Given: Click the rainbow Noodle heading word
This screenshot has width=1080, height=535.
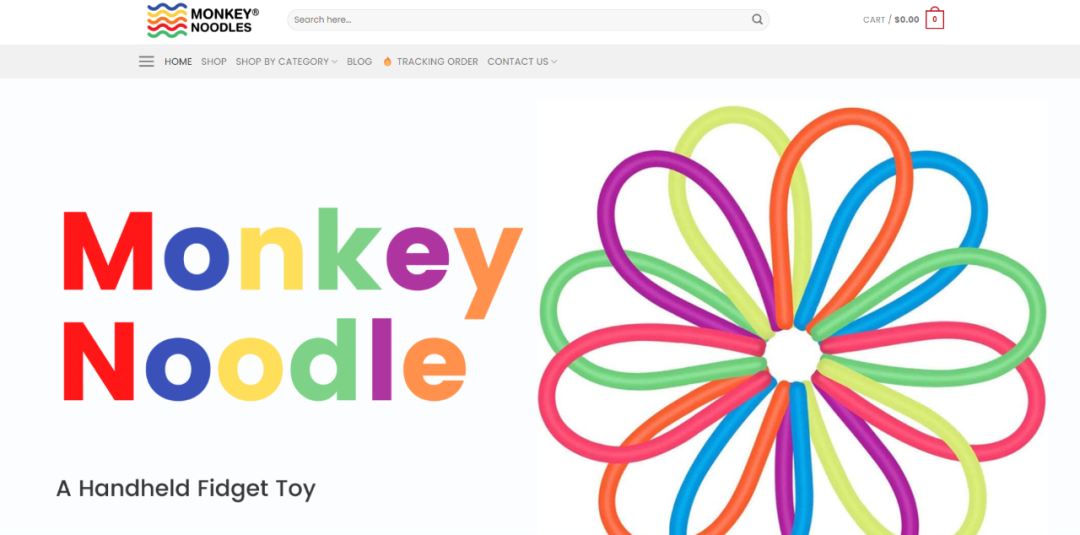Looking at the screenshot, I should 264,360.
